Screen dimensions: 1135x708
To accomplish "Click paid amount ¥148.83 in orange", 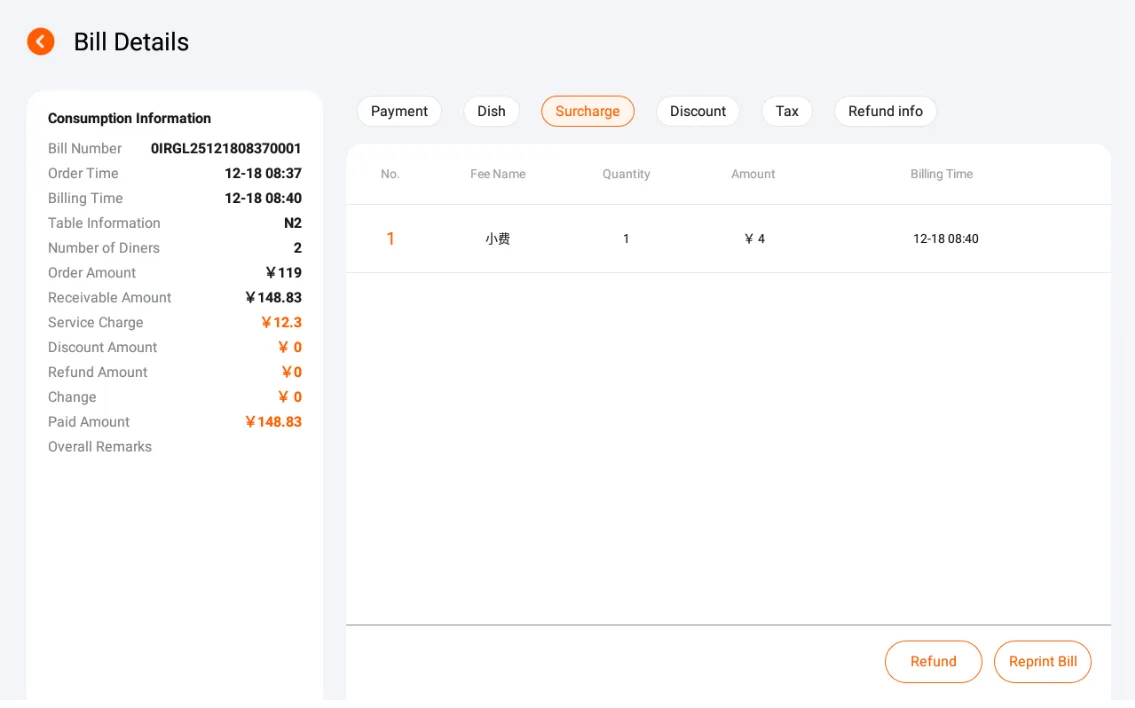I will point(274,422).
